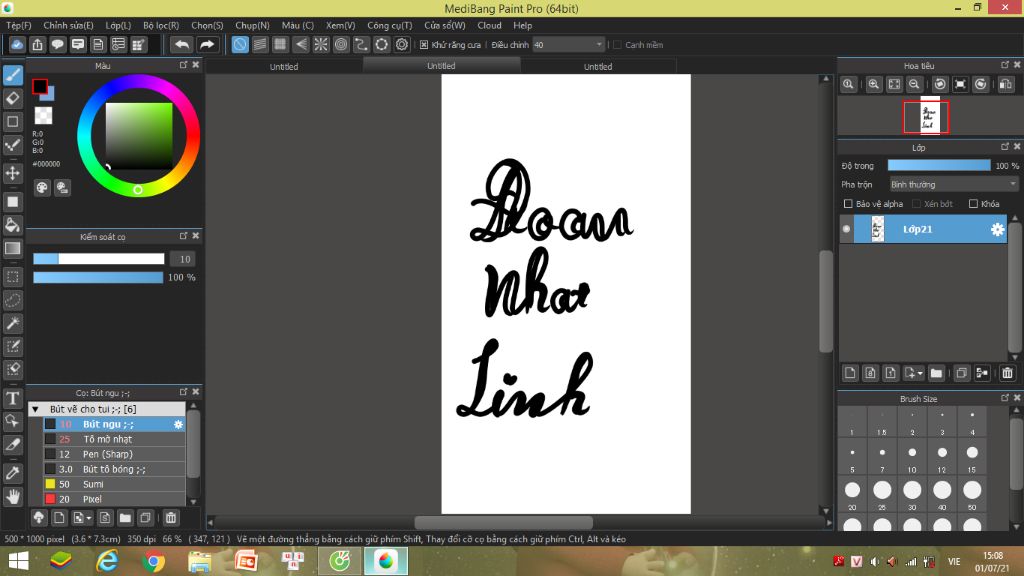Open the Công cụ(T) menu

[x=390, y=25]
